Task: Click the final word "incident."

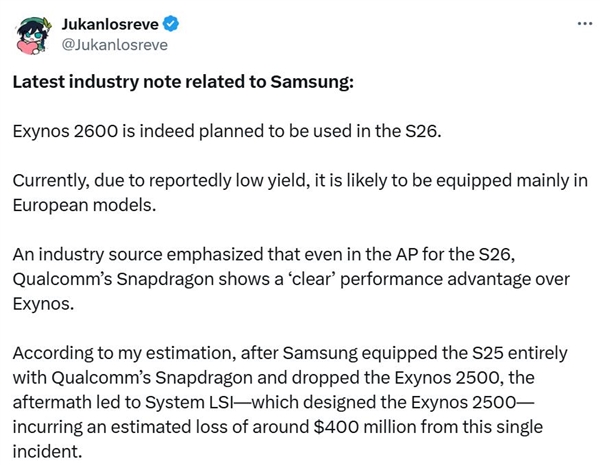Action: [47, 452]
